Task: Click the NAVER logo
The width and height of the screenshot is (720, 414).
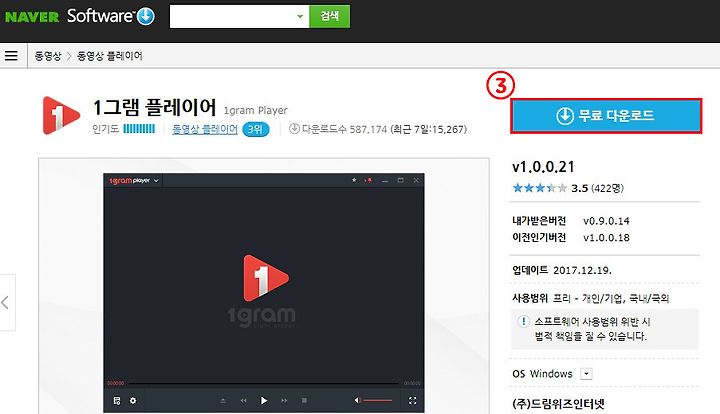Action: [32, 17]
